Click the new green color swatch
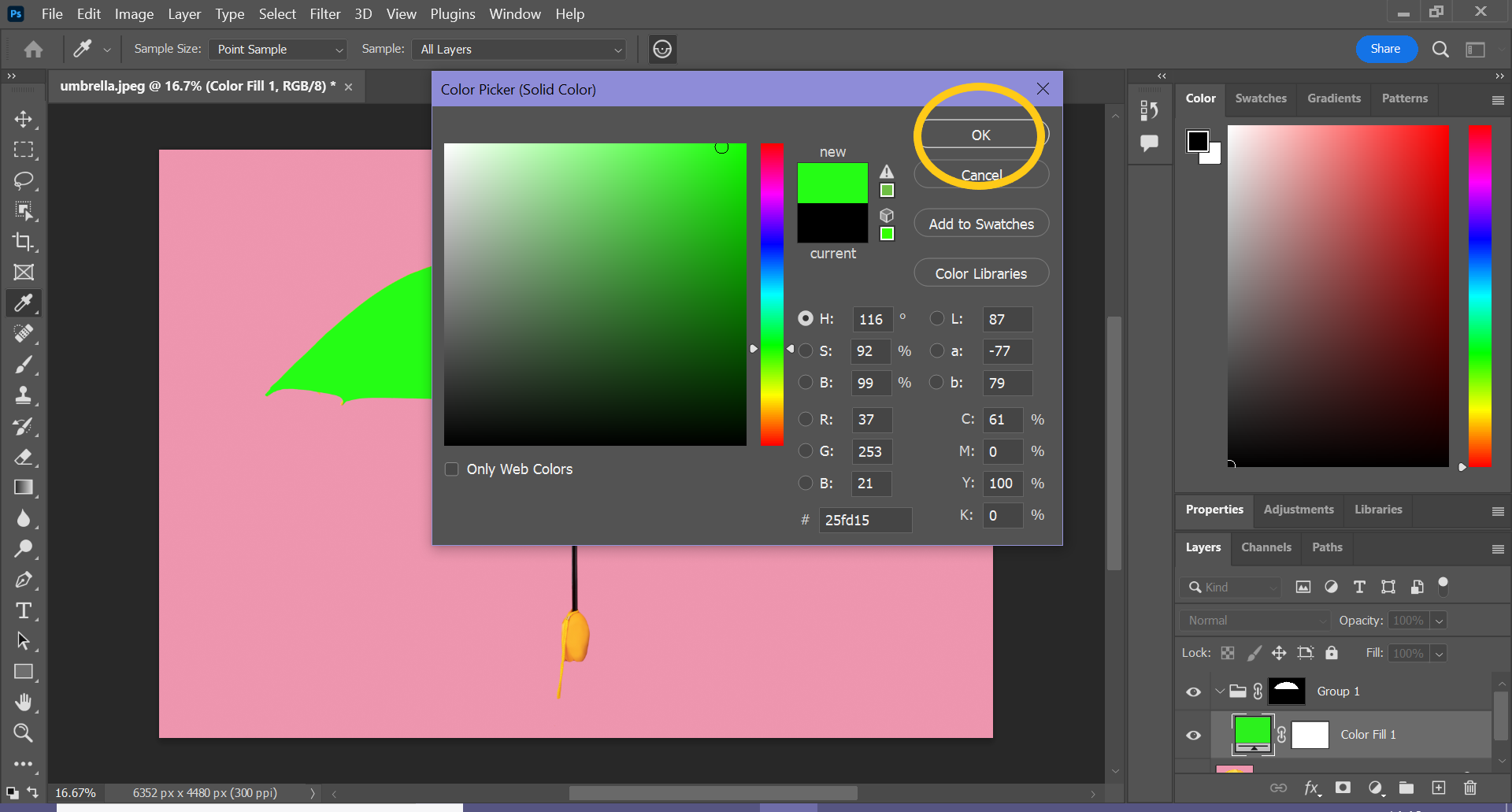Image resolution: width=1512 pixels, height=812 pixels. pos(832,183)
